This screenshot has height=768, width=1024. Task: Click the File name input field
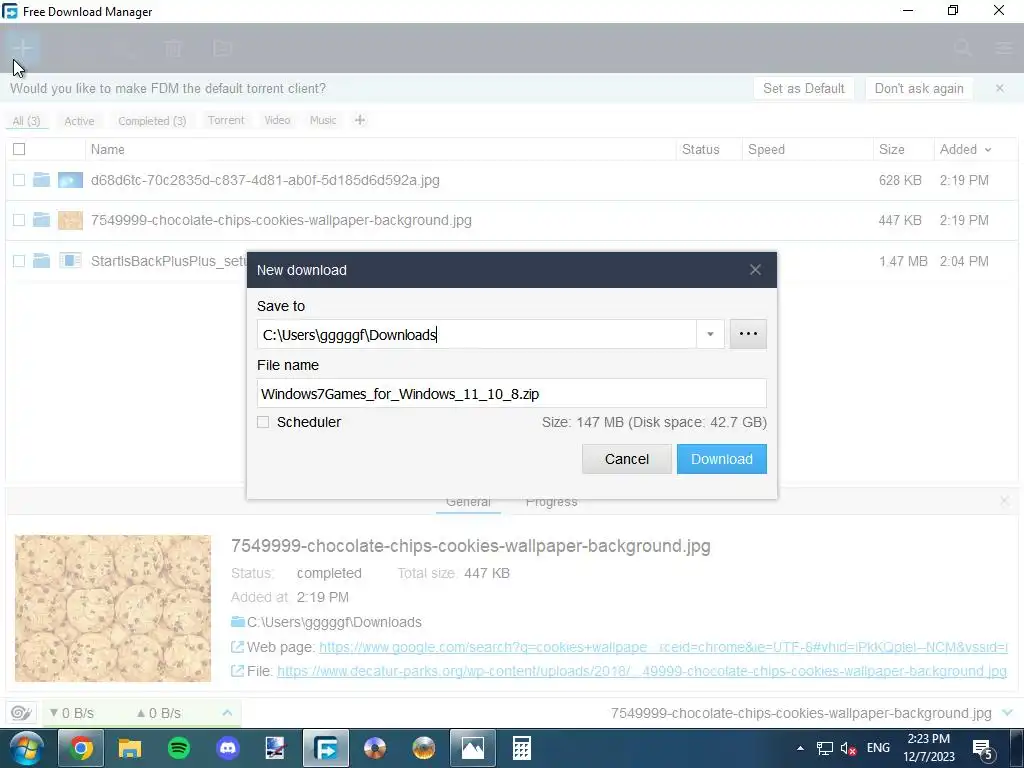pos(511,394)
